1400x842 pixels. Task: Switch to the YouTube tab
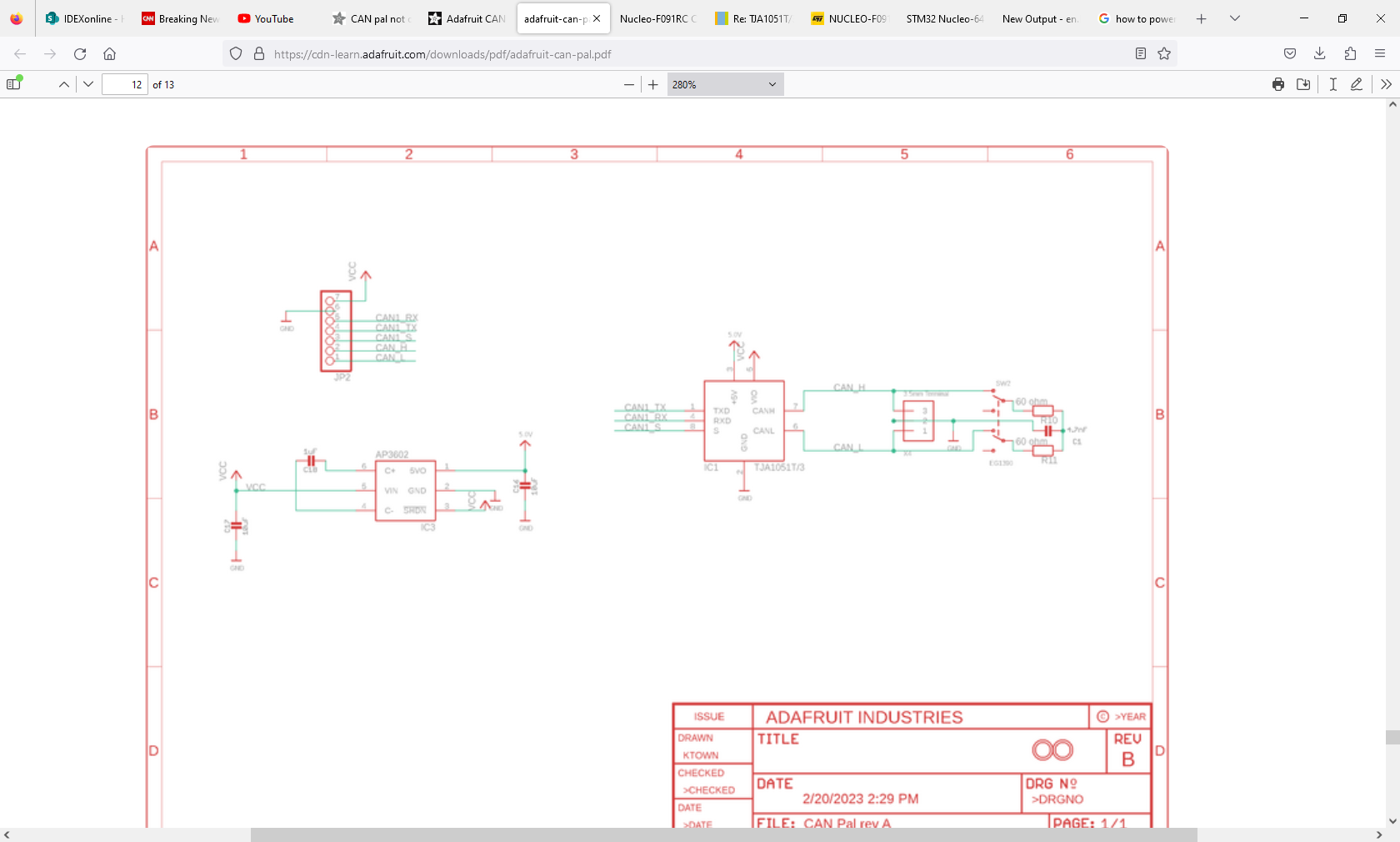[265, 18]
